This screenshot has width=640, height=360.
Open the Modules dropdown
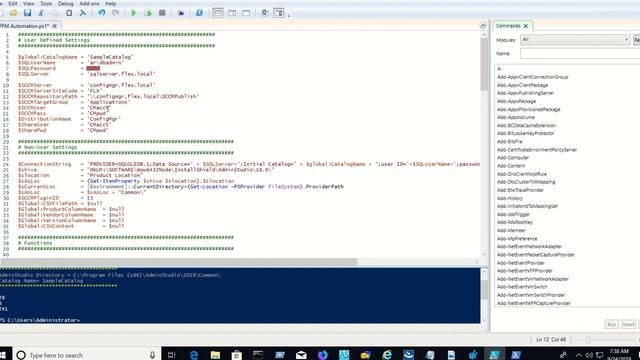(x=575, y=40)
